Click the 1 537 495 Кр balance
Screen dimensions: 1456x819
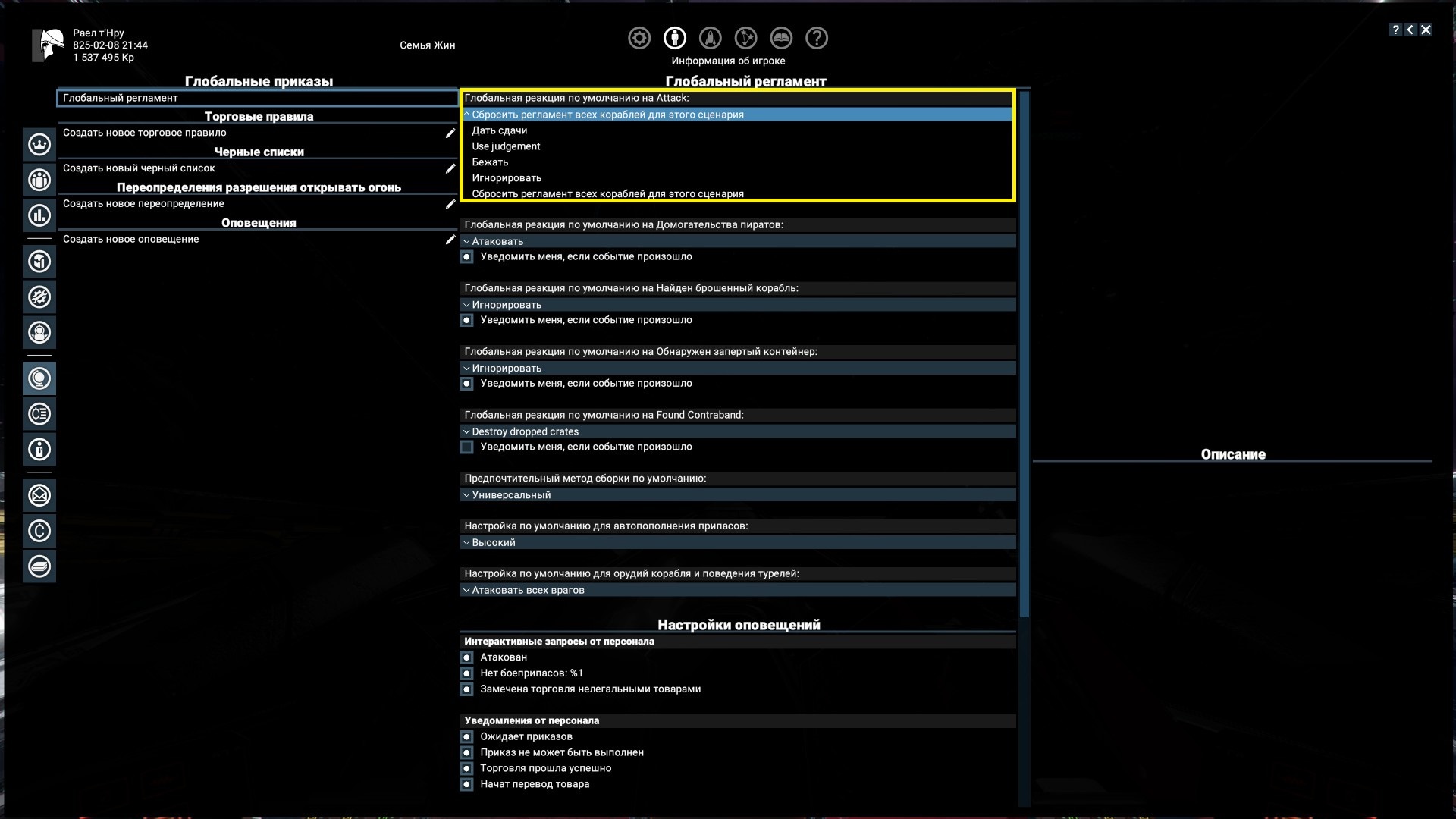(x=104, y=58)
